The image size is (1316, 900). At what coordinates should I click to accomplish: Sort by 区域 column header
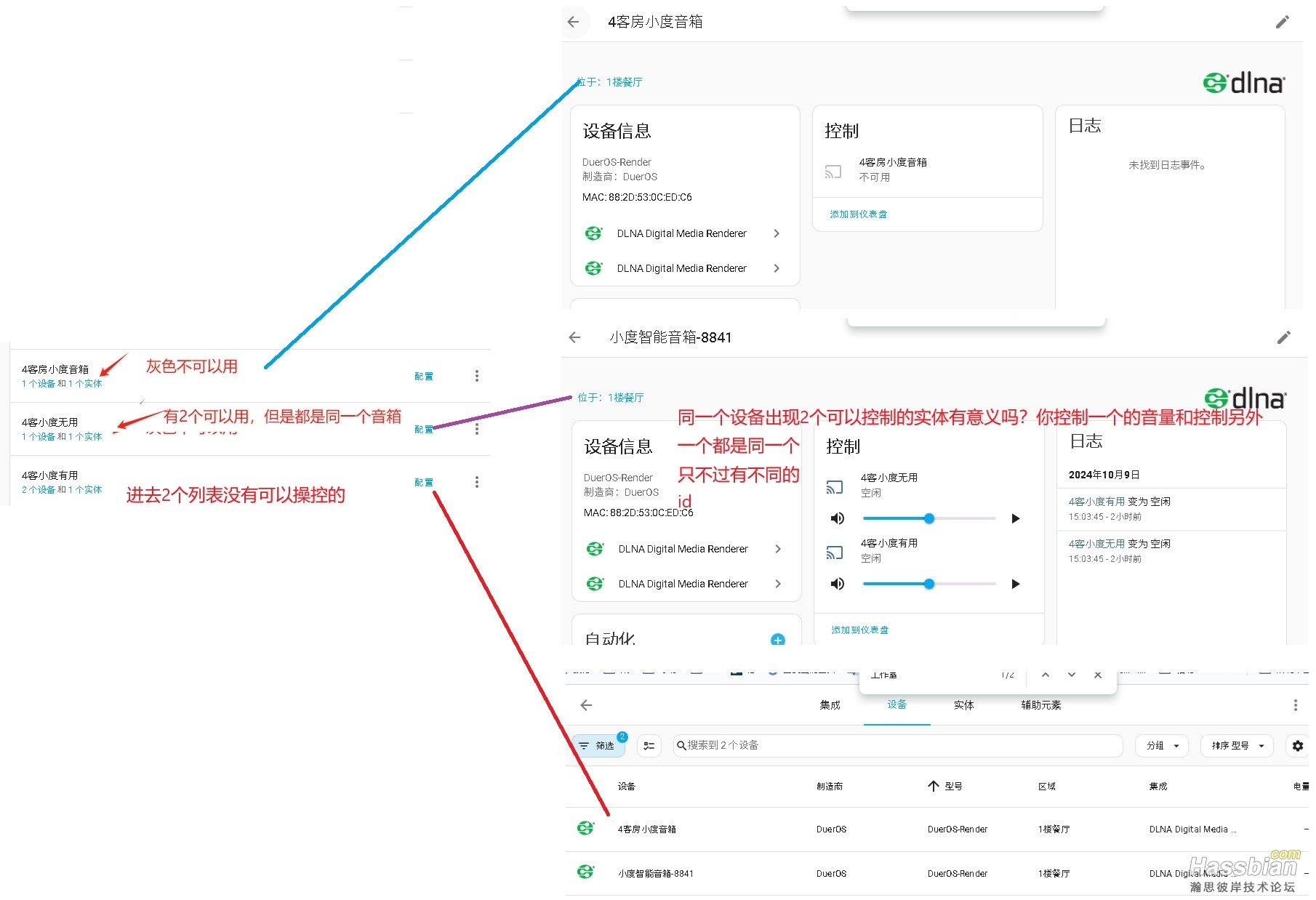(x=1047, y=787)
